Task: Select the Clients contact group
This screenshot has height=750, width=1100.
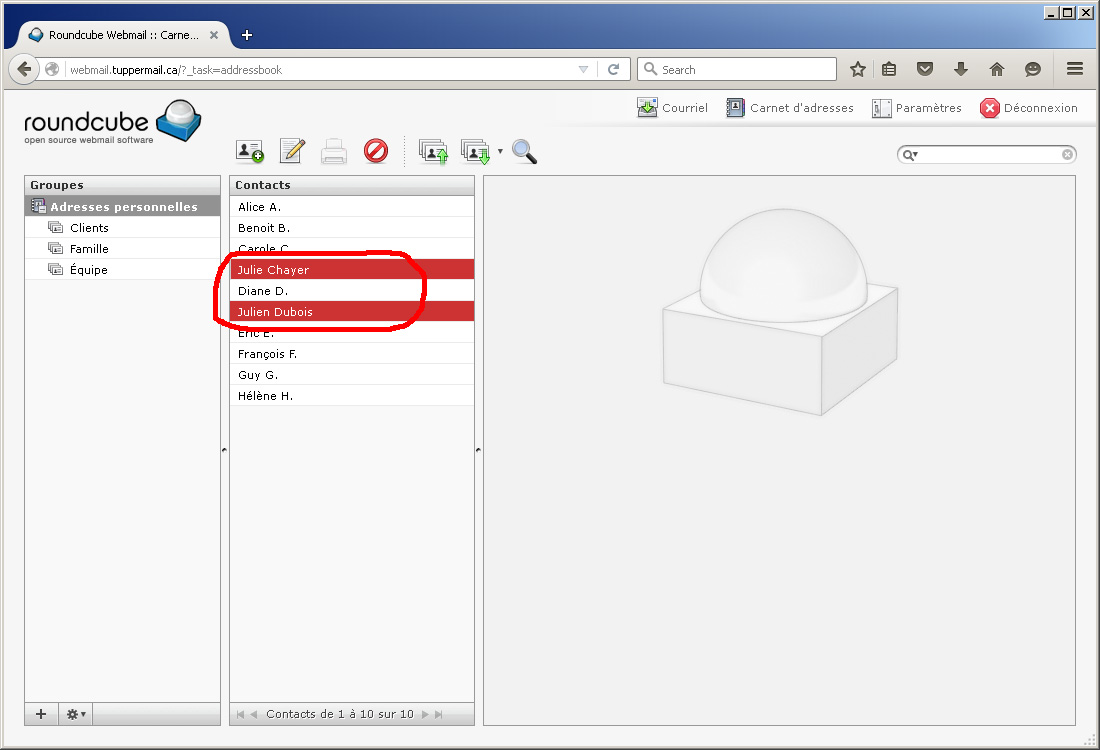Action: tap(89, 228)
